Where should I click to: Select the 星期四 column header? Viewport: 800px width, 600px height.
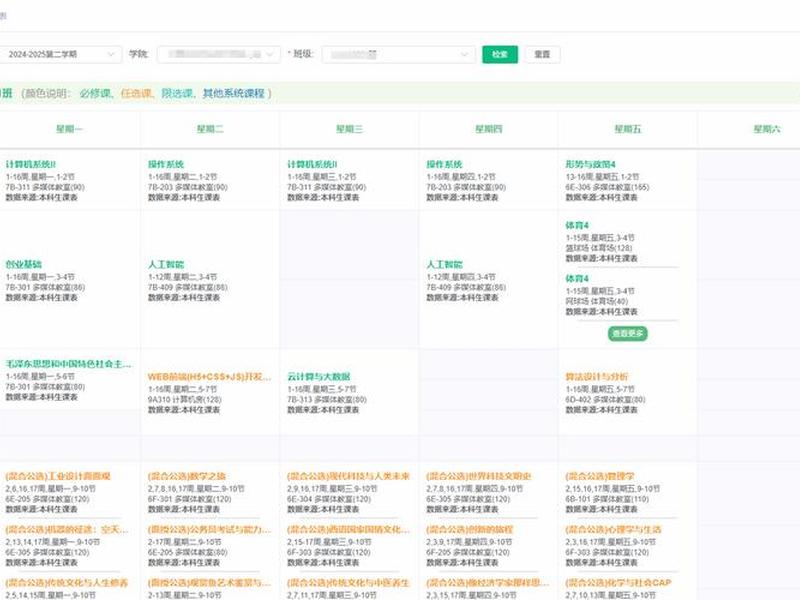(488, 129)
